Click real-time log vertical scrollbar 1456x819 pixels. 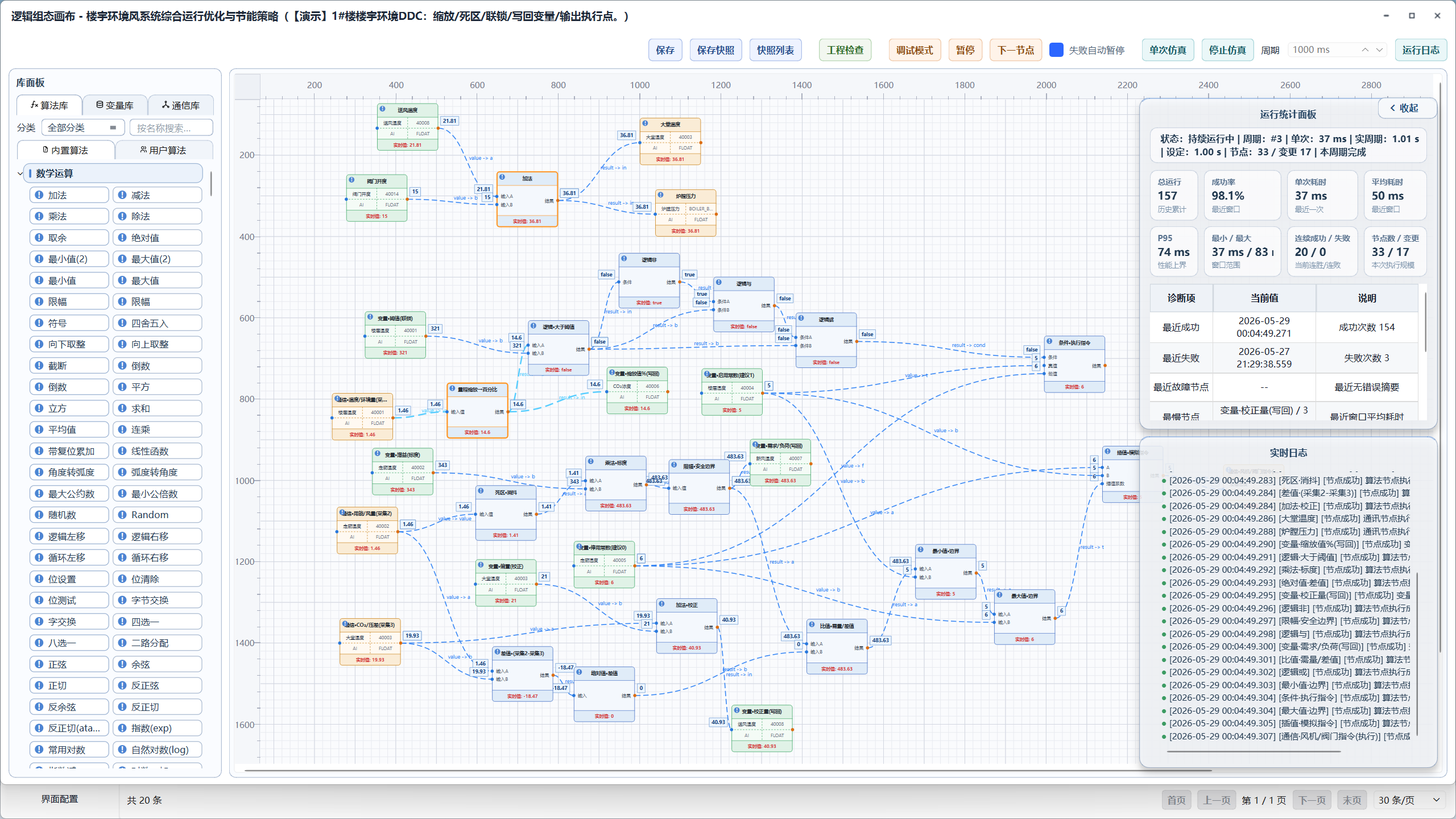[x=1417, y=654]
